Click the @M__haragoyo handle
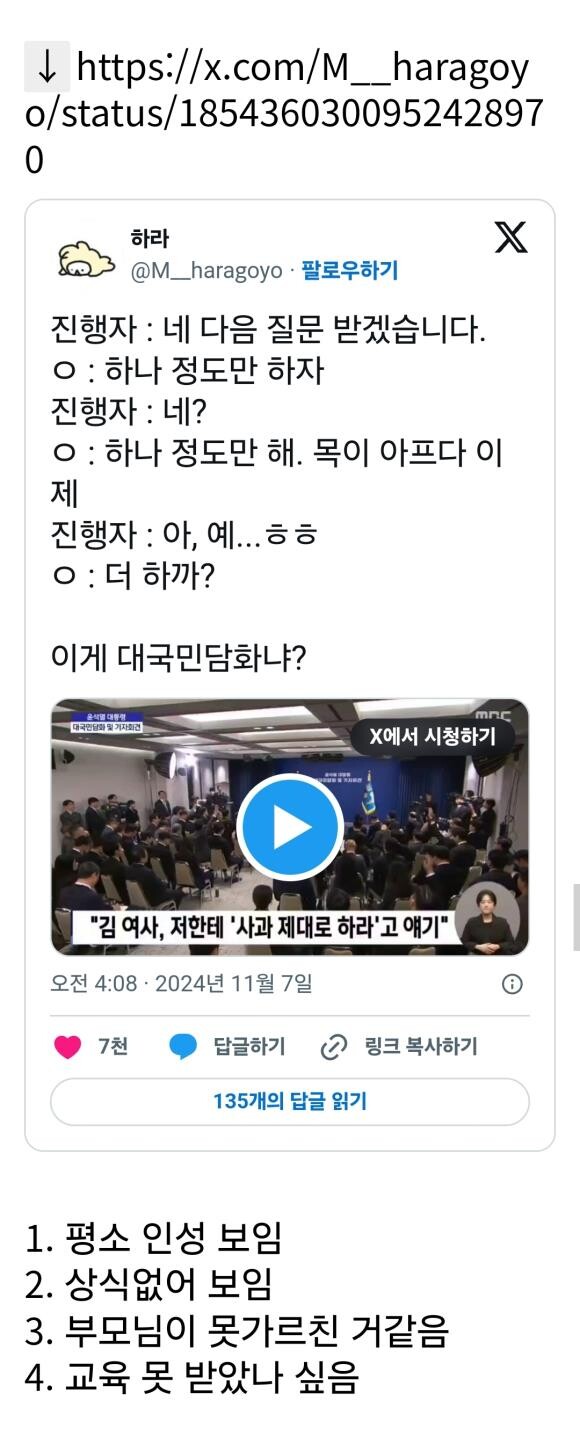The width and height of the screenshot is (580, 1444). point(206,271)
